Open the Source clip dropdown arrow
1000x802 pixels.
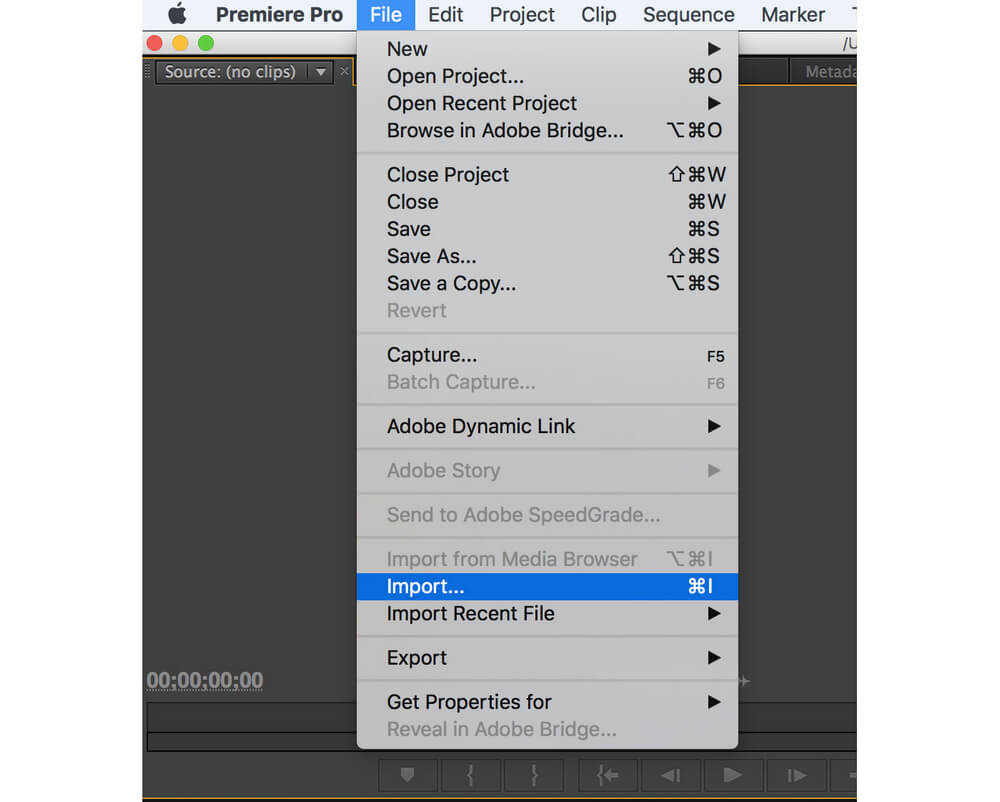click(320, 72)
